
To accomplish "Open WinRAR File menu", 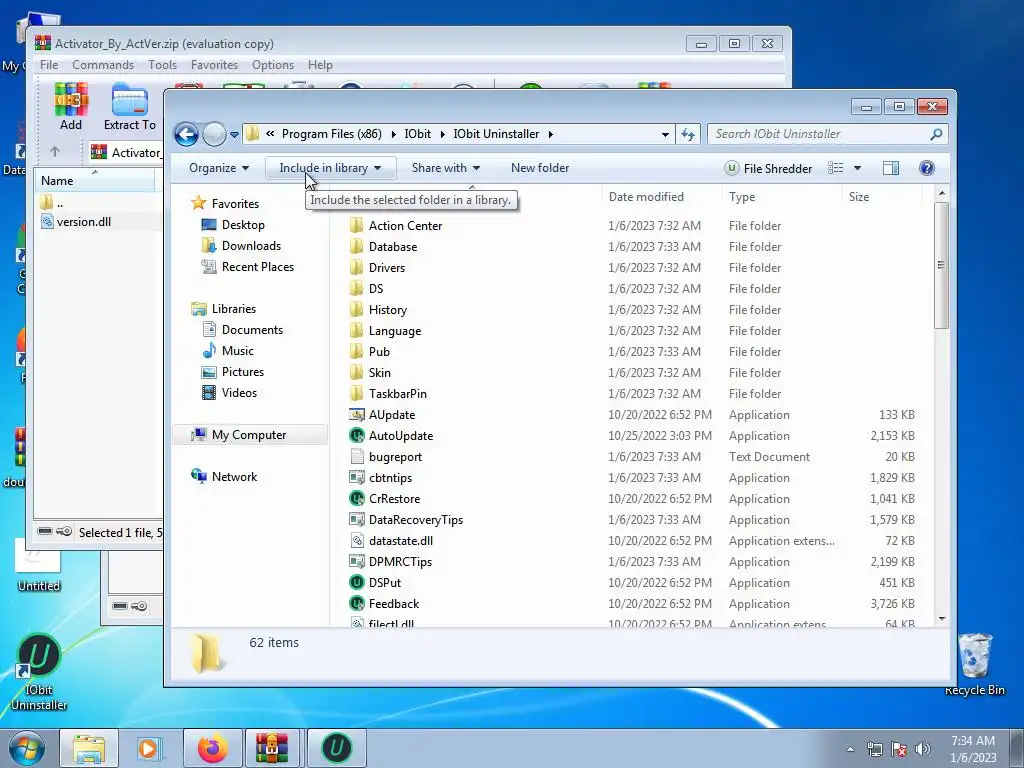I will 49,65.
